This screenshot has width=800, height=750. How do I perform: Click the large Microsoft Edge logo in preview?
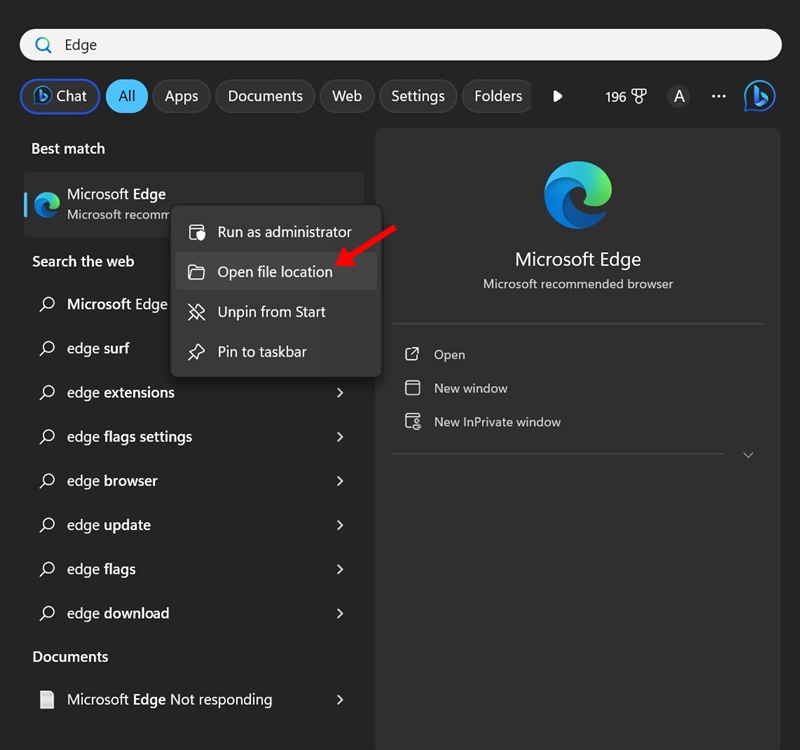click(578, 195)
